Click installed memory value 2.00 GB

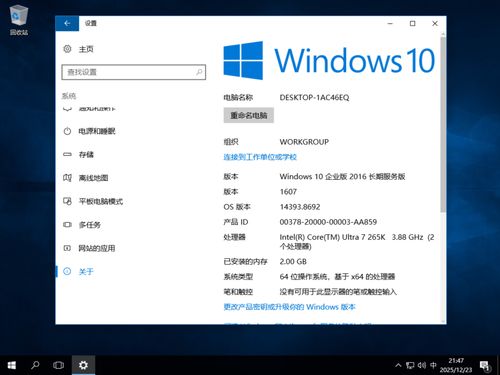coord(293,261)
